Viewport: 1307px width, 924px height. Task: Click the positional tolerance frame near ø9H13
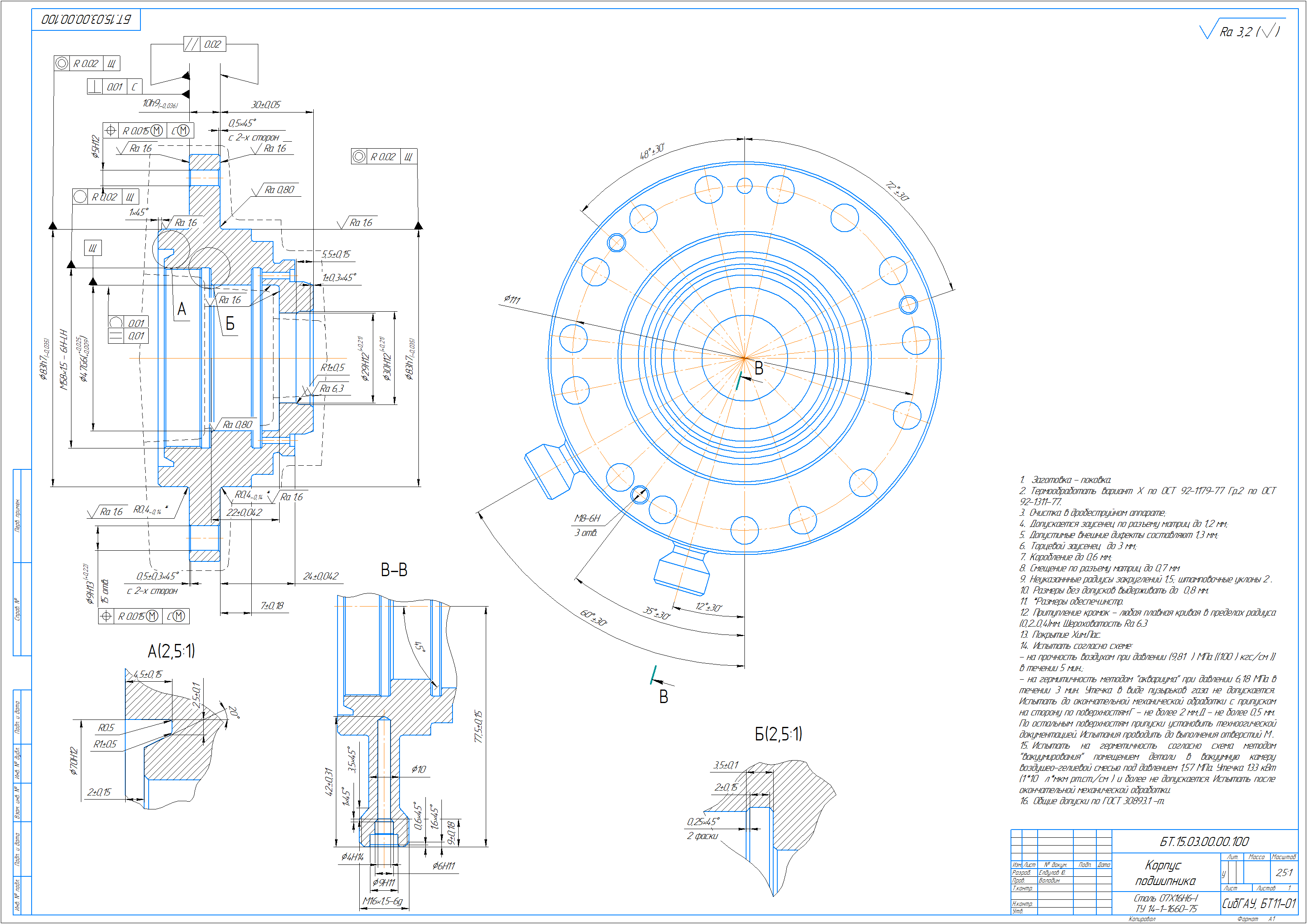(x=143, y=616)
